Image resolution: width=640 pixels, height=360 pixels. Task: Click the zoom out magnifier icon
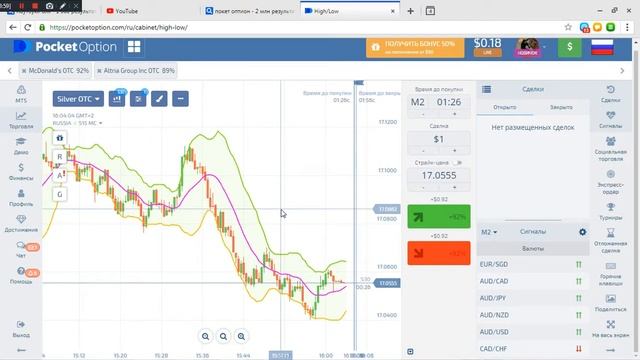[x=205, y=336]
